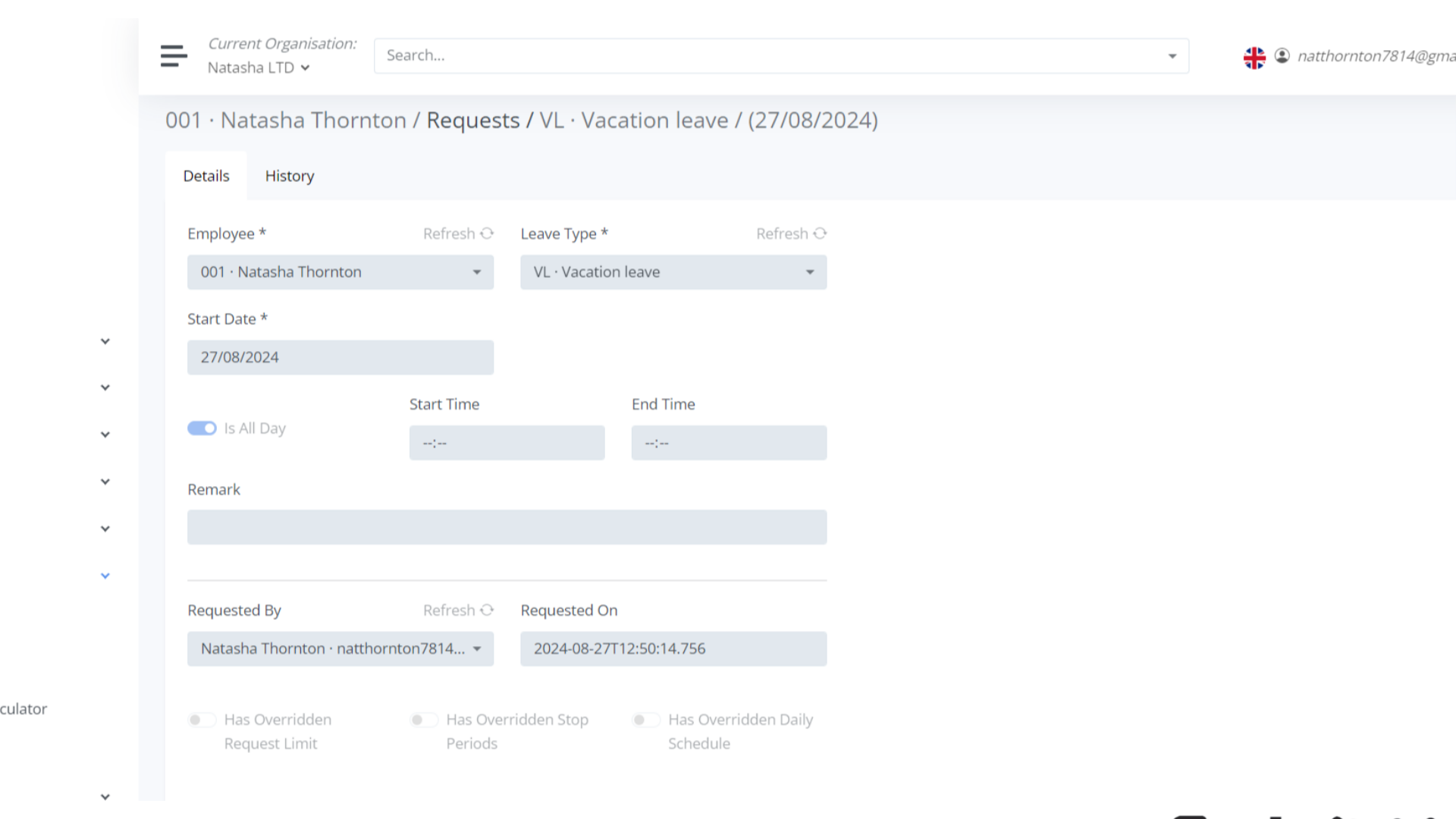Image resolution: width=1456 pixels, height=819 pixels.
Task: Enable Has Overridden Daily Schedule
Action: coord(647,720)
